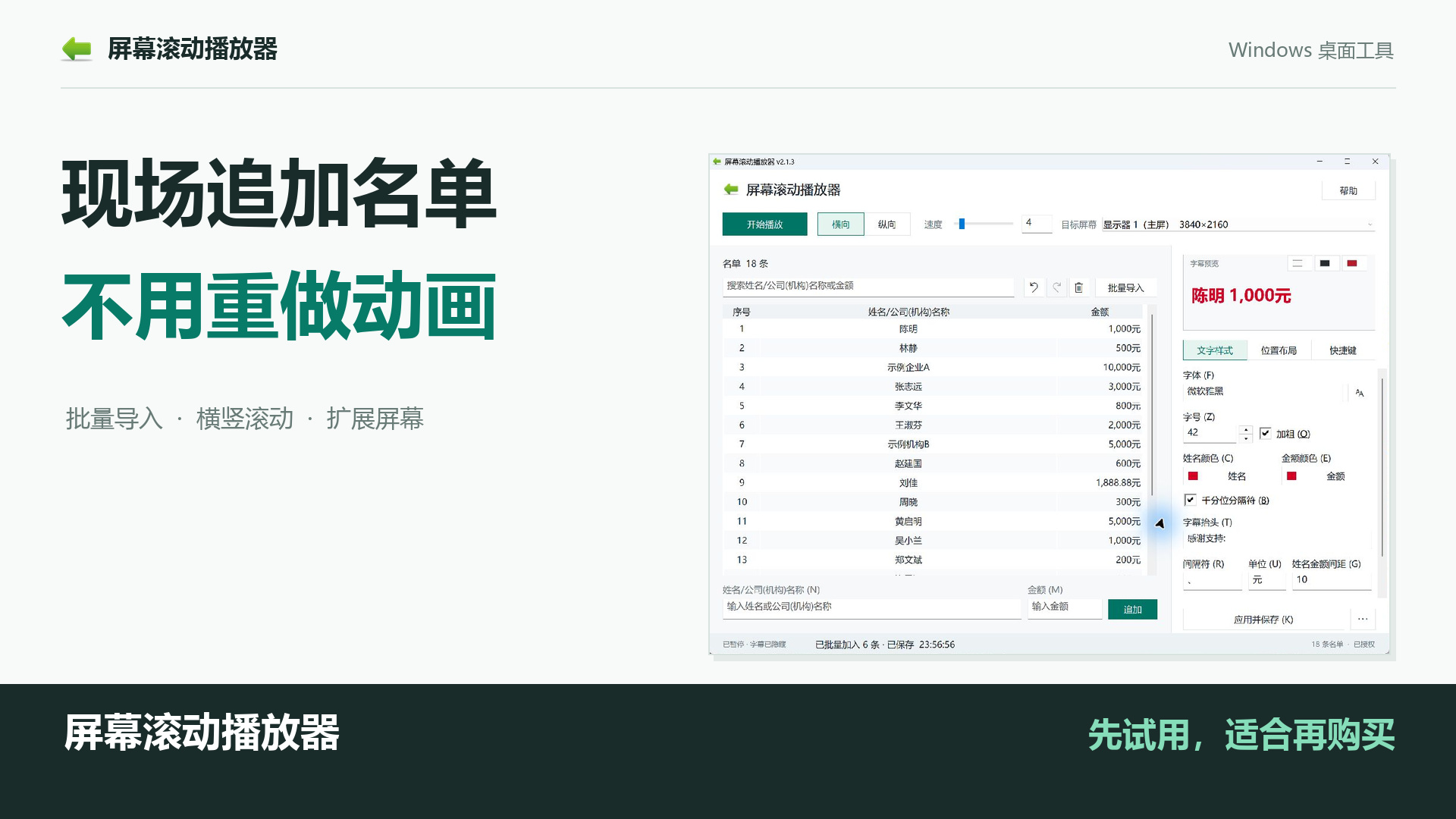The width and height of the screenshot is (1456, 819).
Task: Open the 金额 amount color swatch
Action: pyautogui.click(x=1291, y=476)
